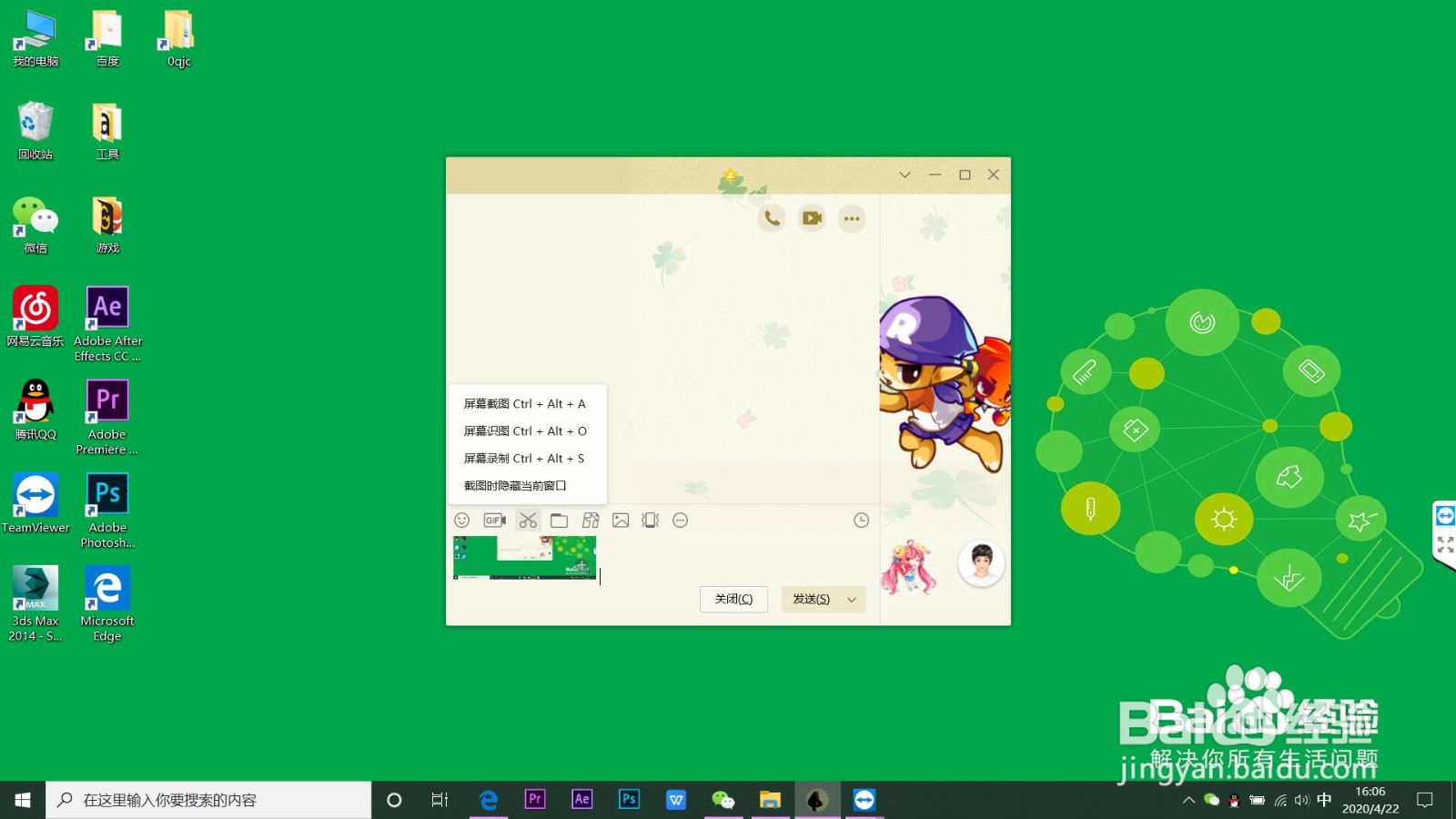
Task: Expand the chat window settings ellipsis at top
Action: point(852,218)
